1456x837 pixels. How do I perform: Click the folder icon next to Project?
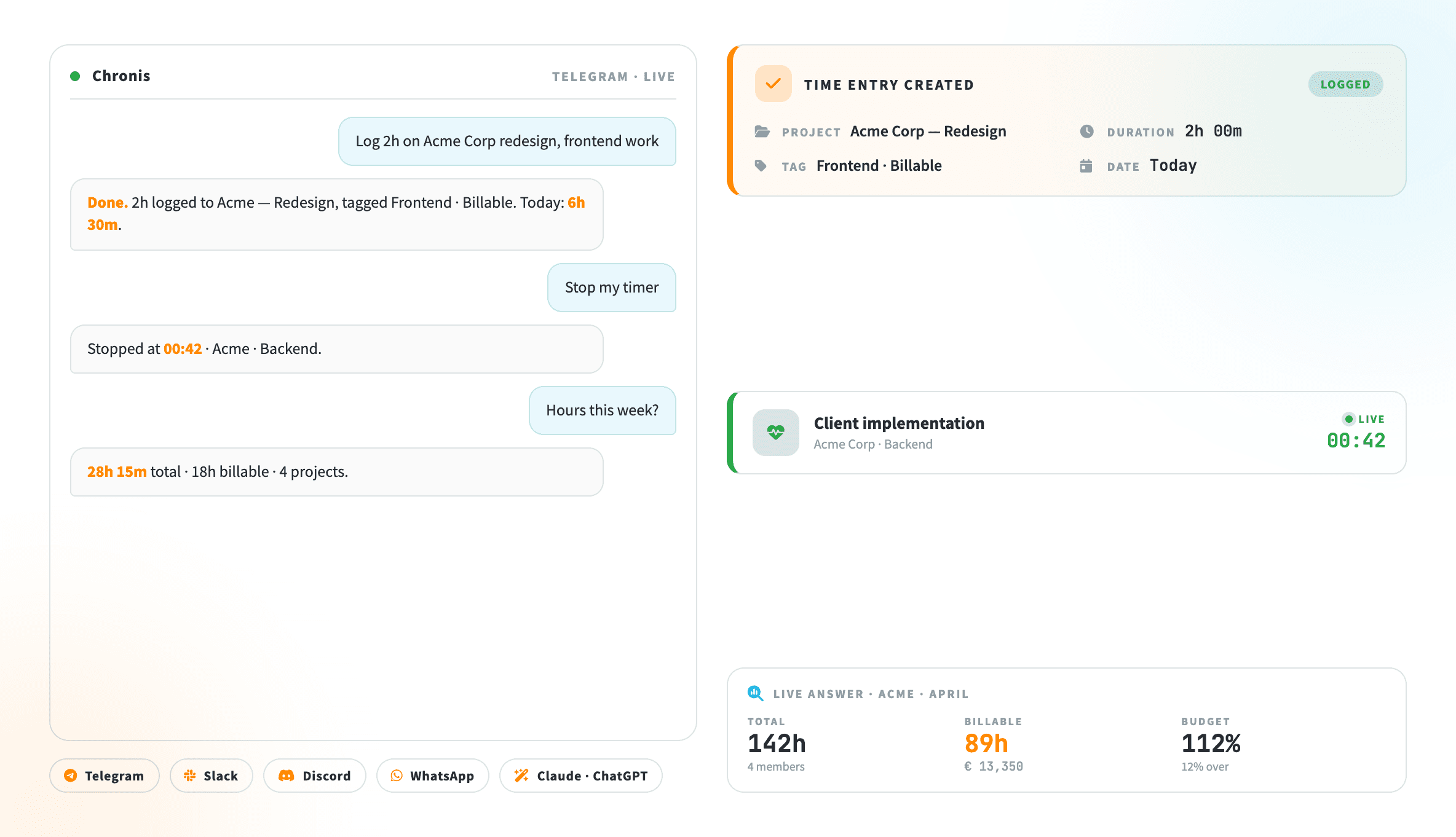point(762,132)
